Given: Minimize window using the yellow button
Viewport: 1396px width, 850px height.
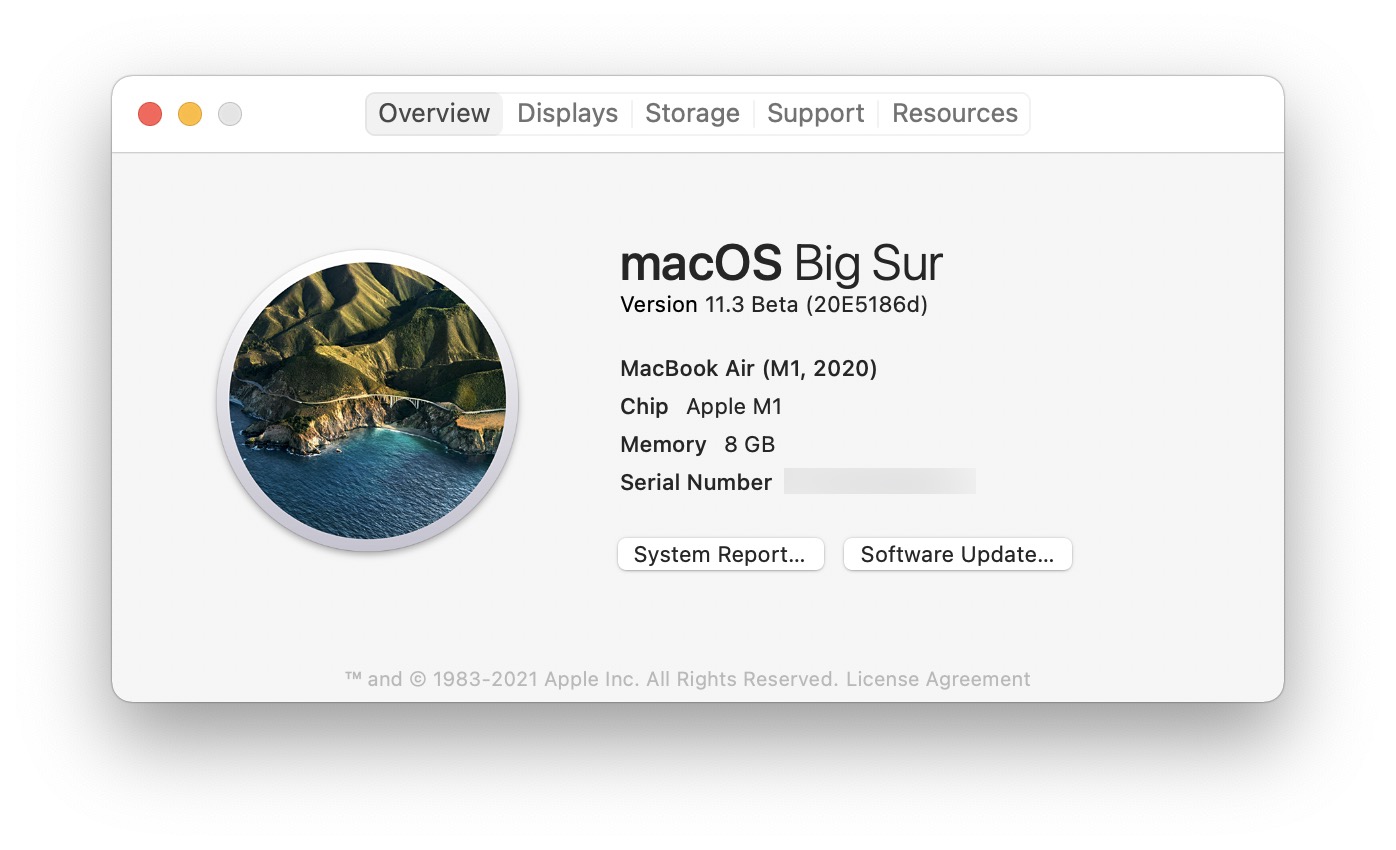Looking at the screenshot, I should click(190, 114).
